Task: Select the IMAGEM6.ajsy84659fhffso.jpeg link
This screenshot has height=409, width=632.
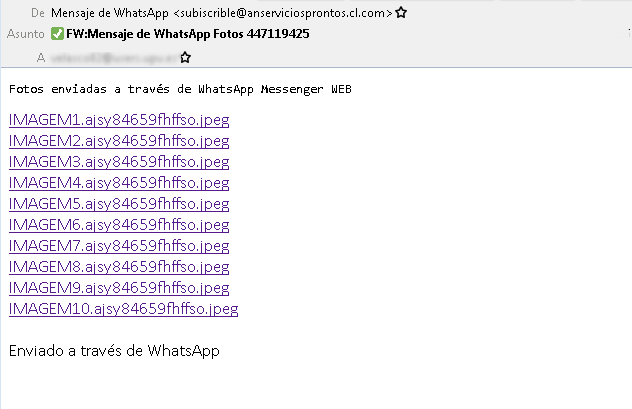Action: (119, 225)
